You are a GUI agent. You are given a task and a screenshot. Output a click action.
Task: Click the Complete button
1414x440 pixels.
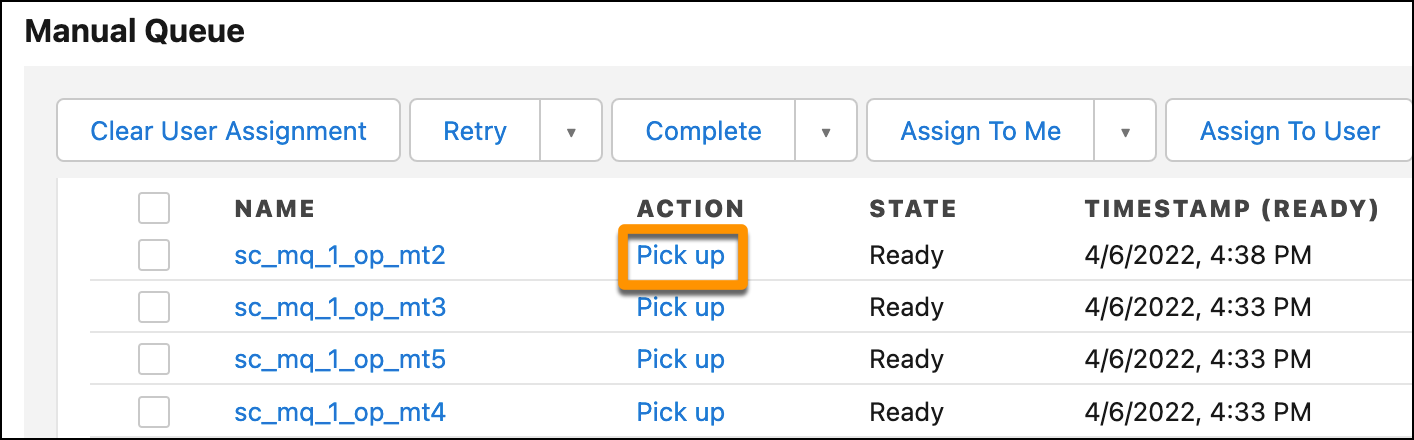pyautogui.click(x=704, y=131)
